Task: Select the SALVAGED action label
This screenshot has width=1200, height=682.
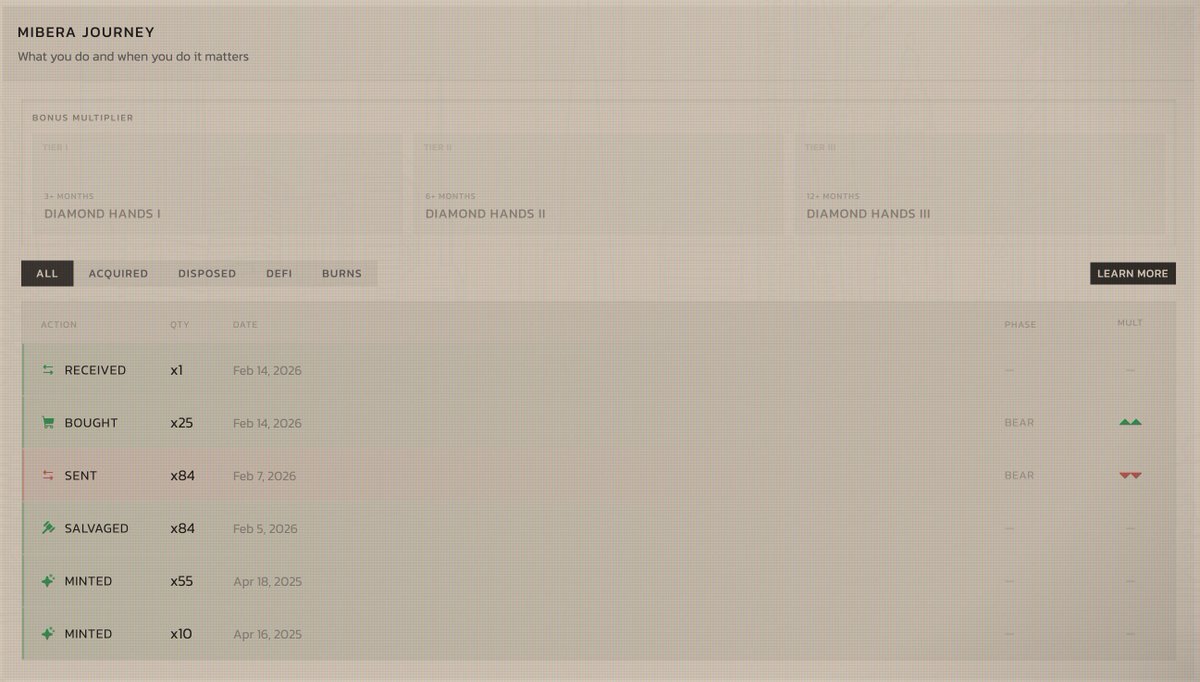Action: click(96, 528)
